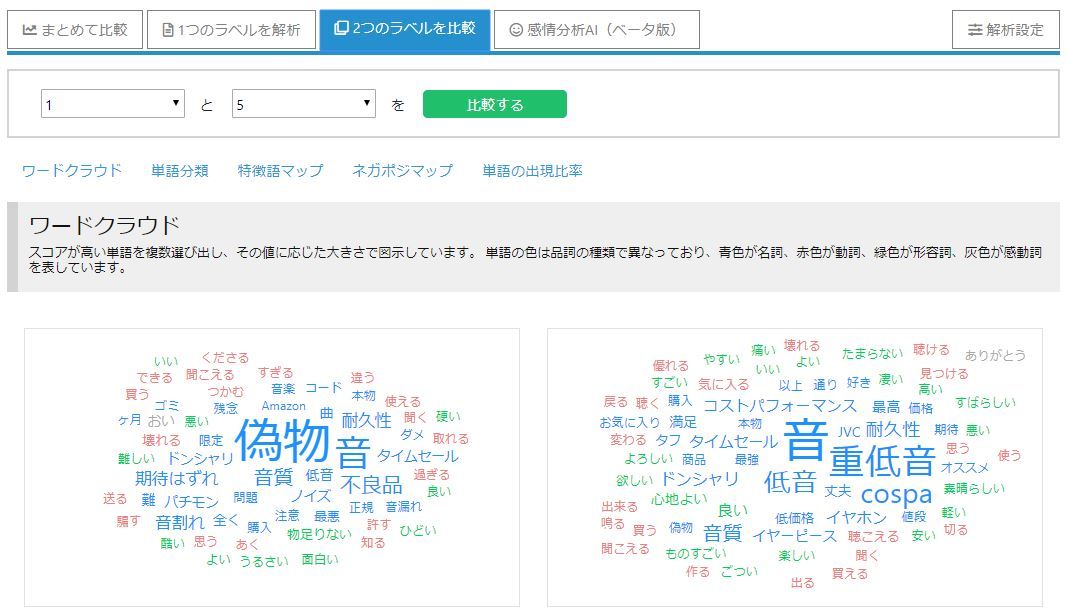The height and width of the screenshot is (614, 1068).
Task: Expand the second label dropdown showing 5
Action: (303, 104)
